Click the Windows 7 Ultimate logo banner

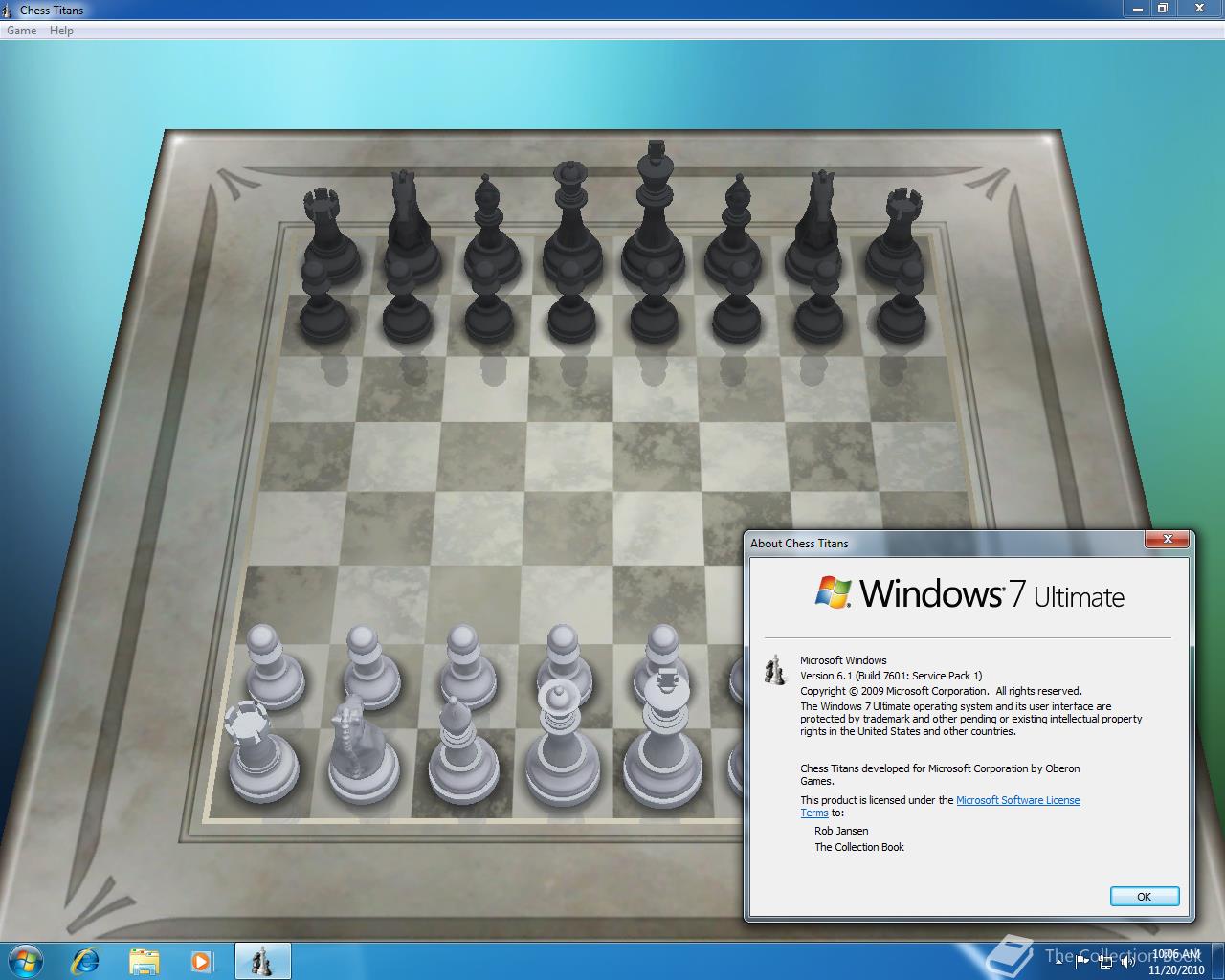(x=969, y=594)
